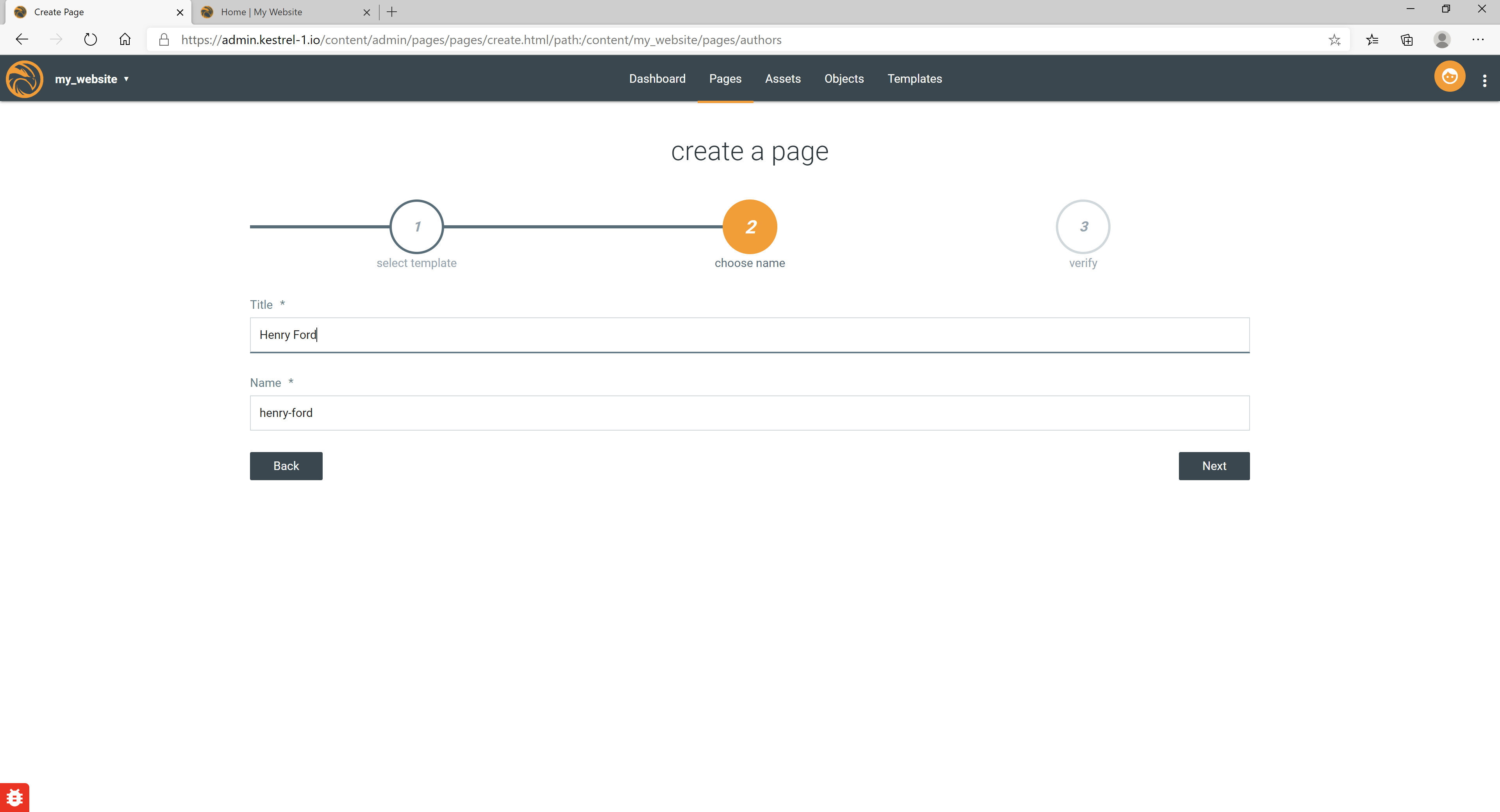Go to step 1 select template

coord(416,226)
